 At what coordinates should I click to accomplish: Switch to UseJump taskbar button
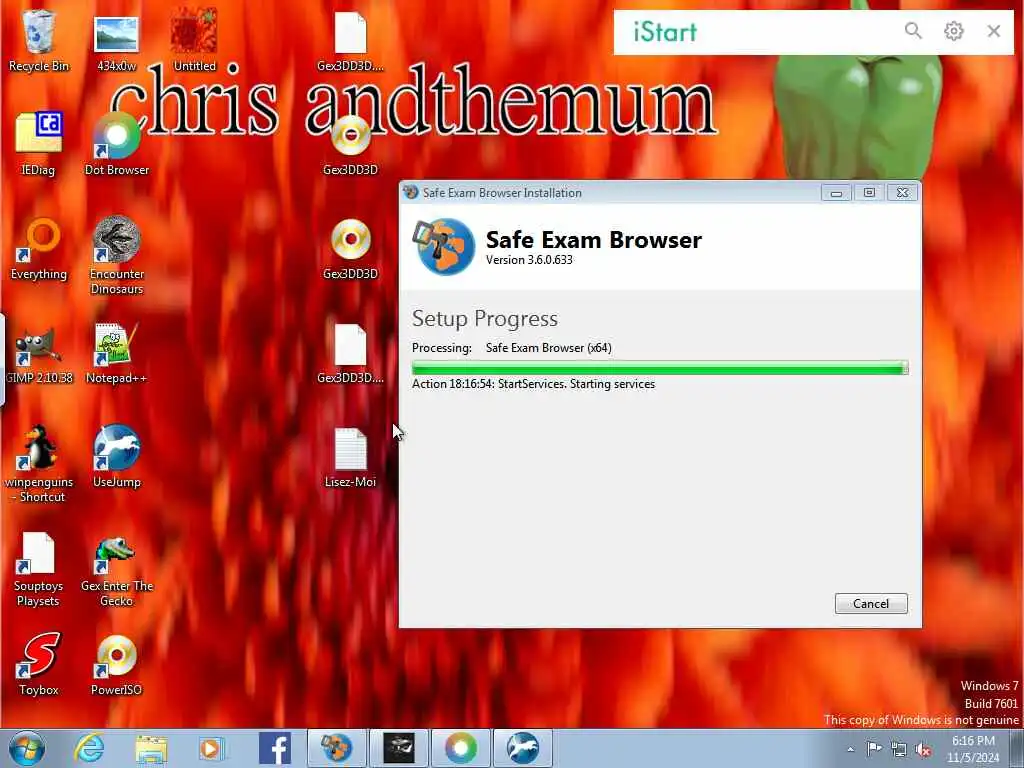[x=522, y=748]
